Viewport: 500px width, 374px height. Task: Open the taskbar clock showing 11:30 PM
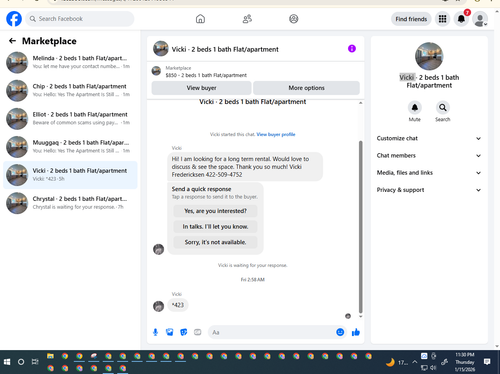pos(465,362)
